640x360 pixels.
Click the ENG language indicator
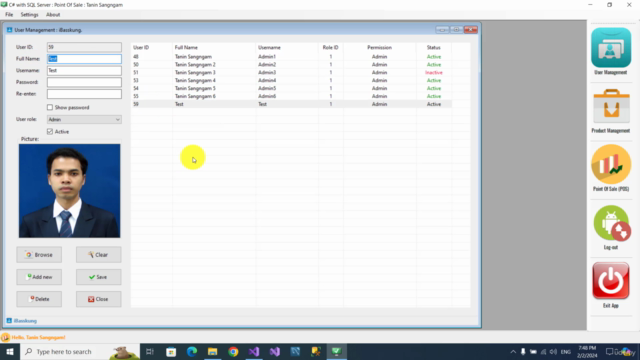pyautogui.click(x=566, y=352)
